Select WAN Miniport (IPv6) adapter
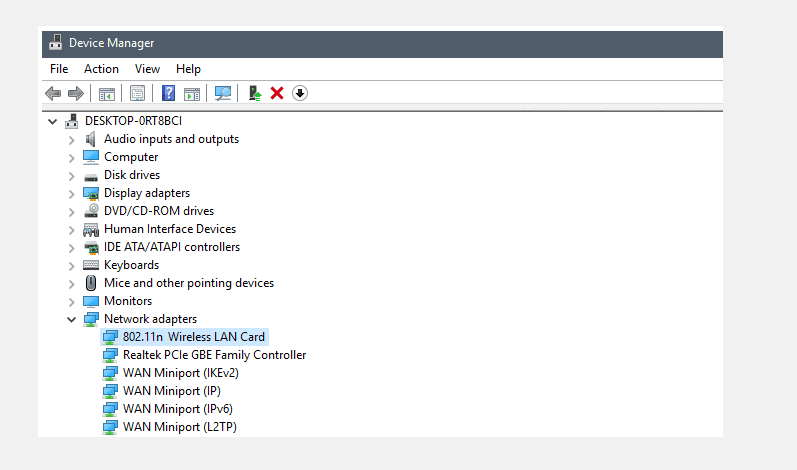This screenshot has height=470, width=797. coord(178,409)
